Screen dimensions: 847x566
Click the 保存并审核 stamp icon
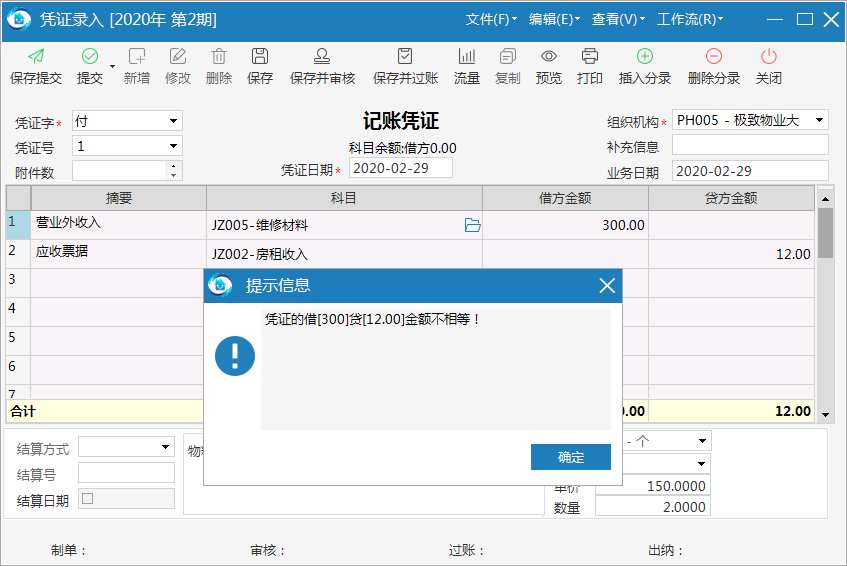pyautogui.click(x=322, y=56)
